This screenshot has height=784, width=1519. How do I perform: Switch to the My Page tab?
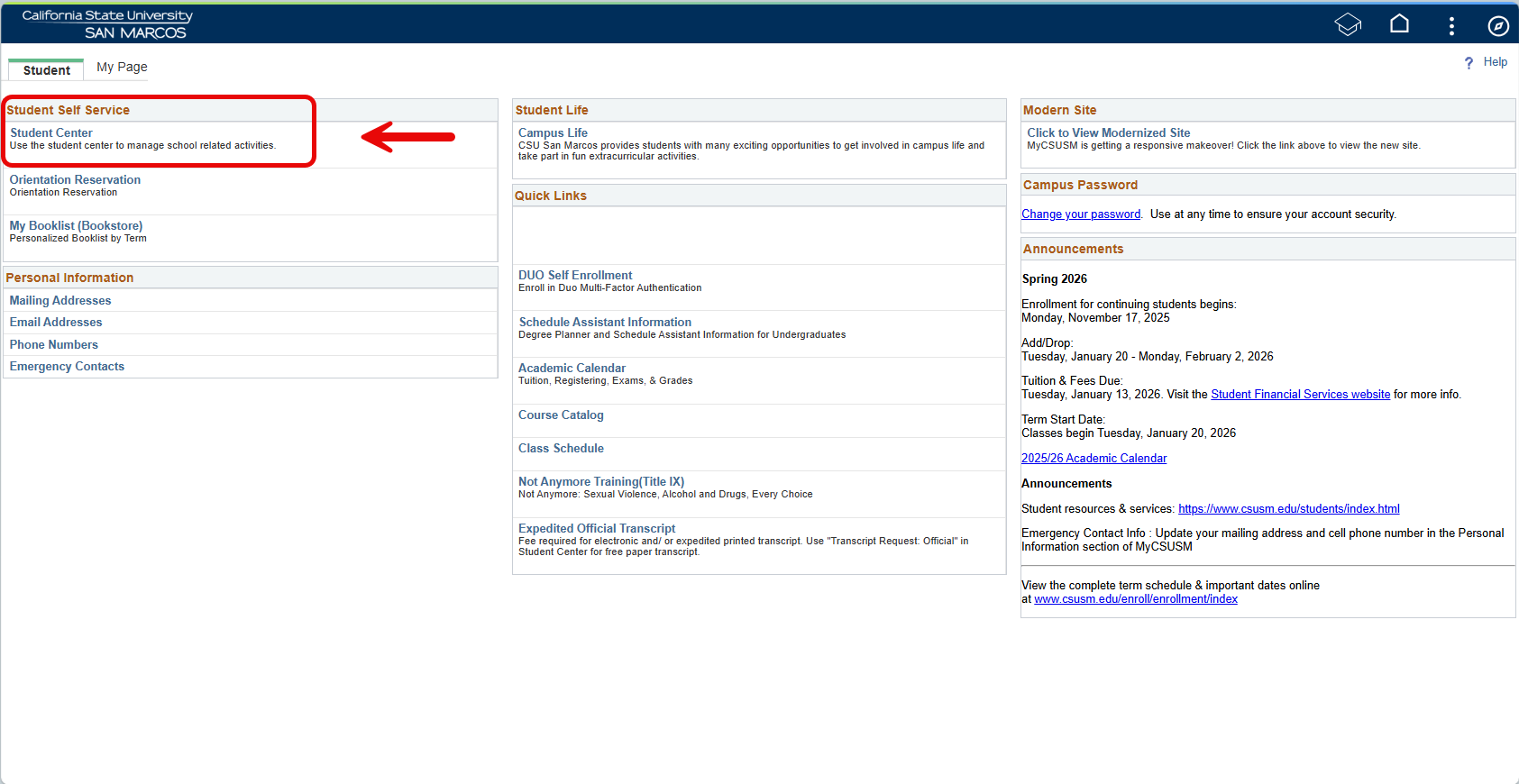122,67
